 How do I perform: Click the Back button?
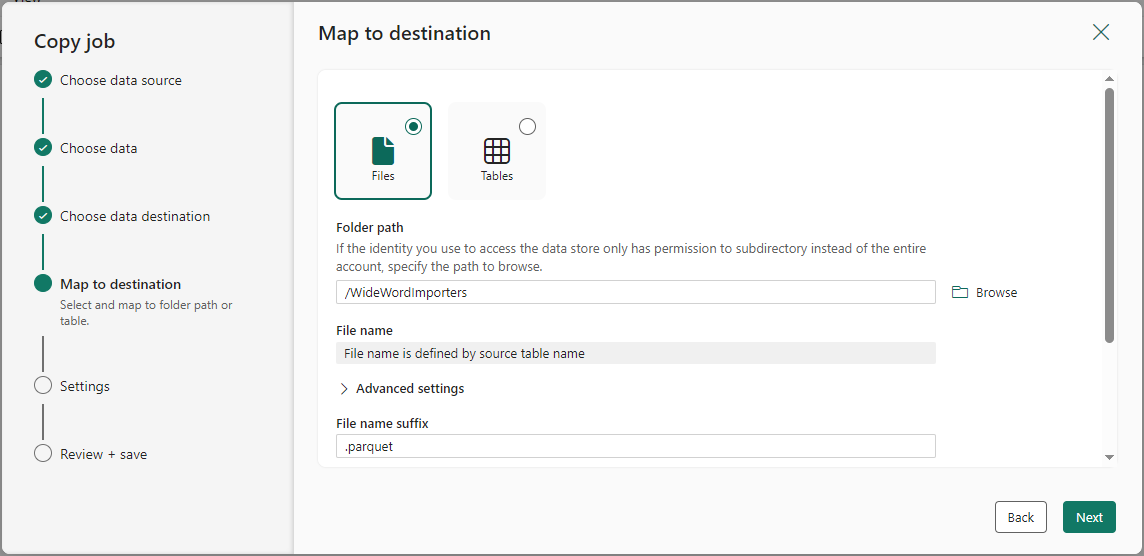[x=1021, y=517]
